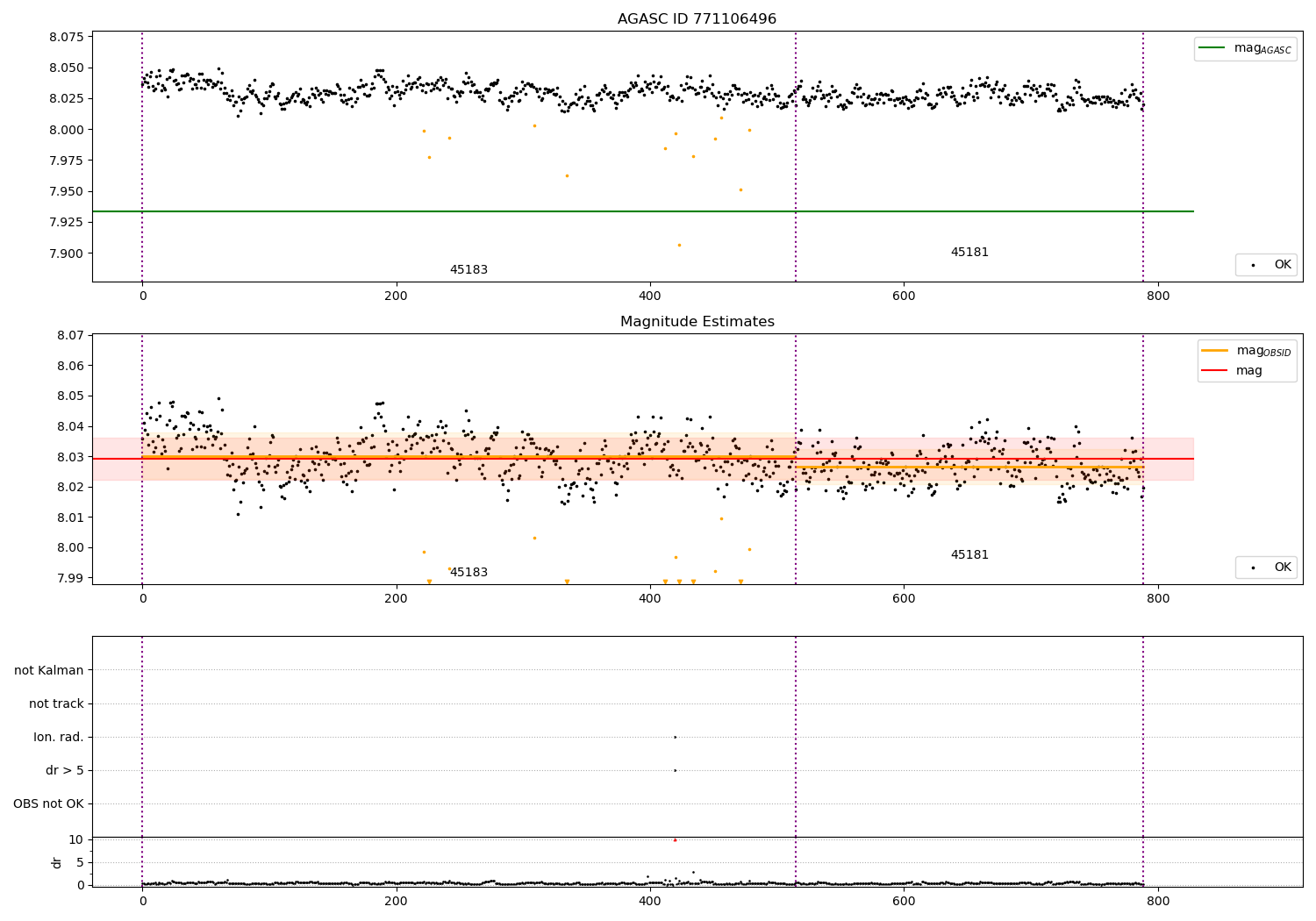Click the x-tick '600' under the bottom plot
The height and width of the screenshot is (921, 1316).
click(x=904, y=901)
